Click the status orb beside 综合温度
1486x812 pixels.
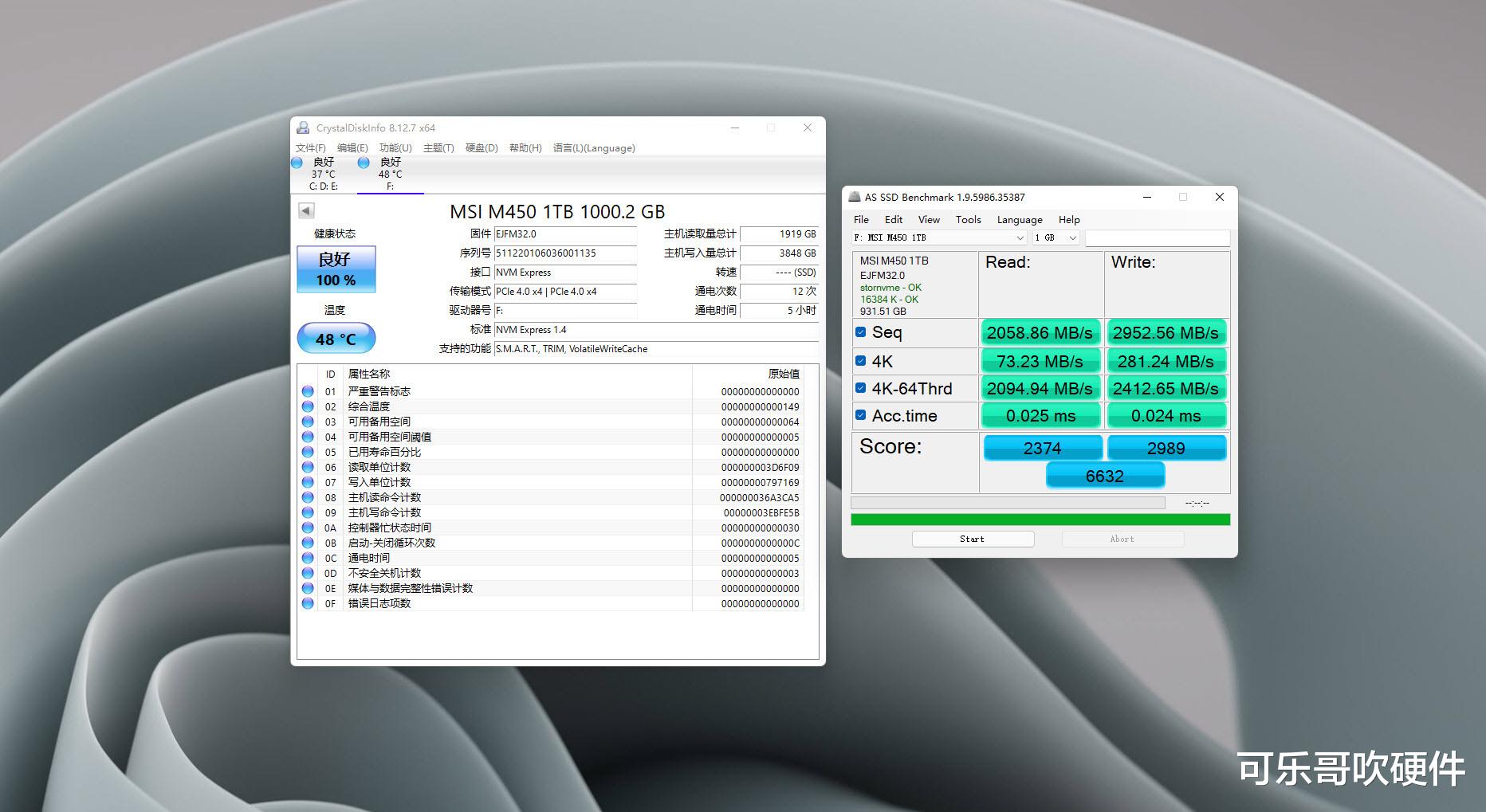tap(308, 406)
